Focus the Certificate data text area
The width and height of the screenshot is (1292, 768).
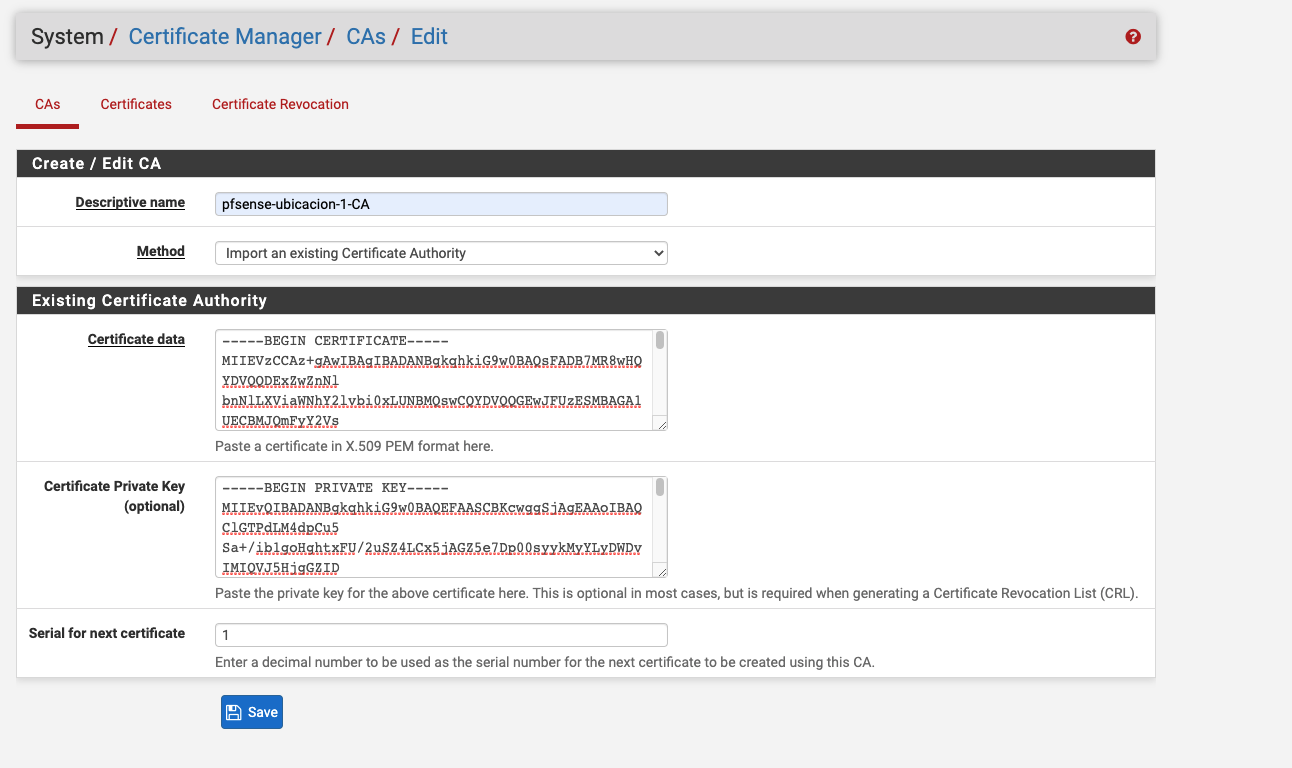441,380
